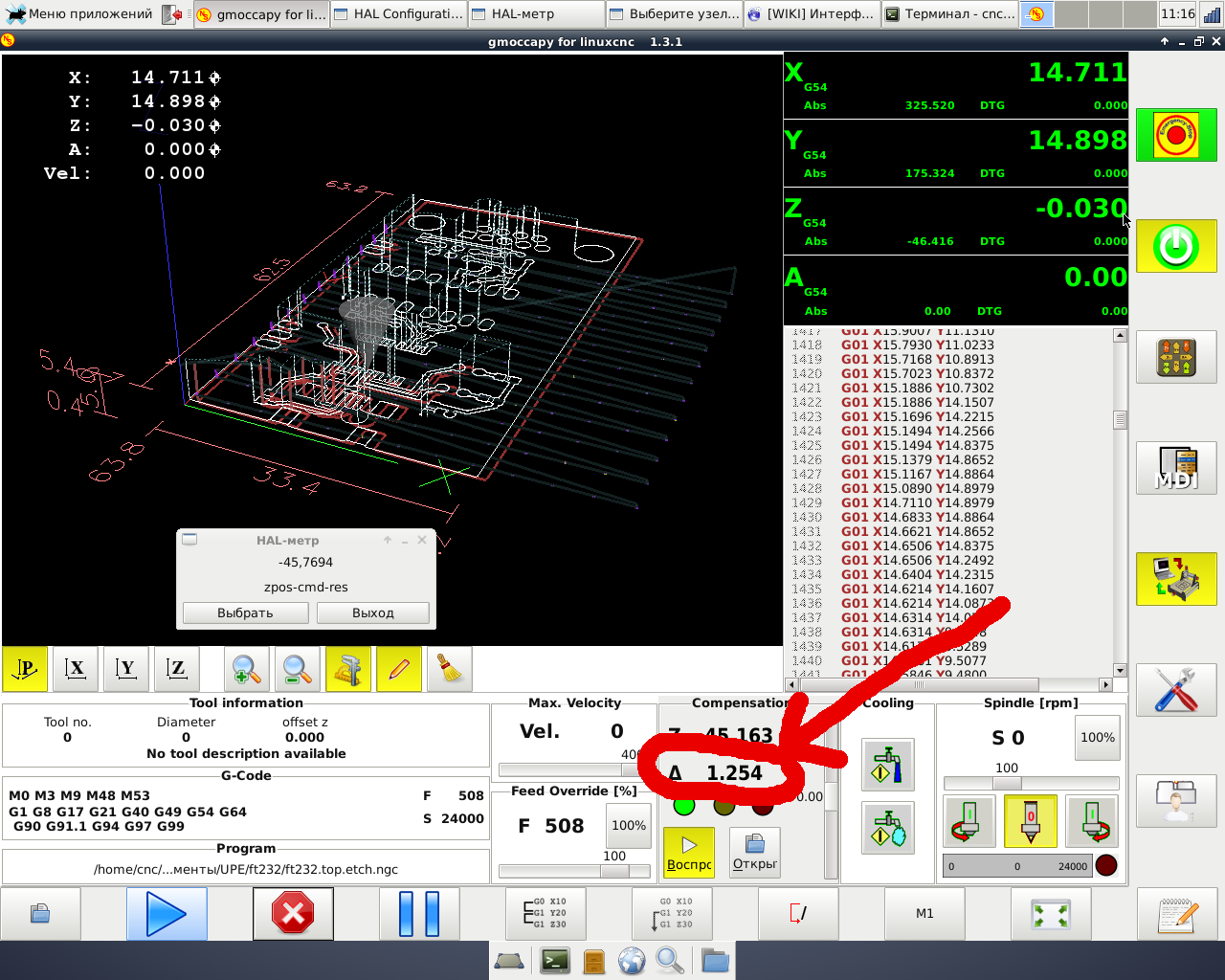Start the spindle in reverse
1225x980 pixels.
click(x=969, y=821)
